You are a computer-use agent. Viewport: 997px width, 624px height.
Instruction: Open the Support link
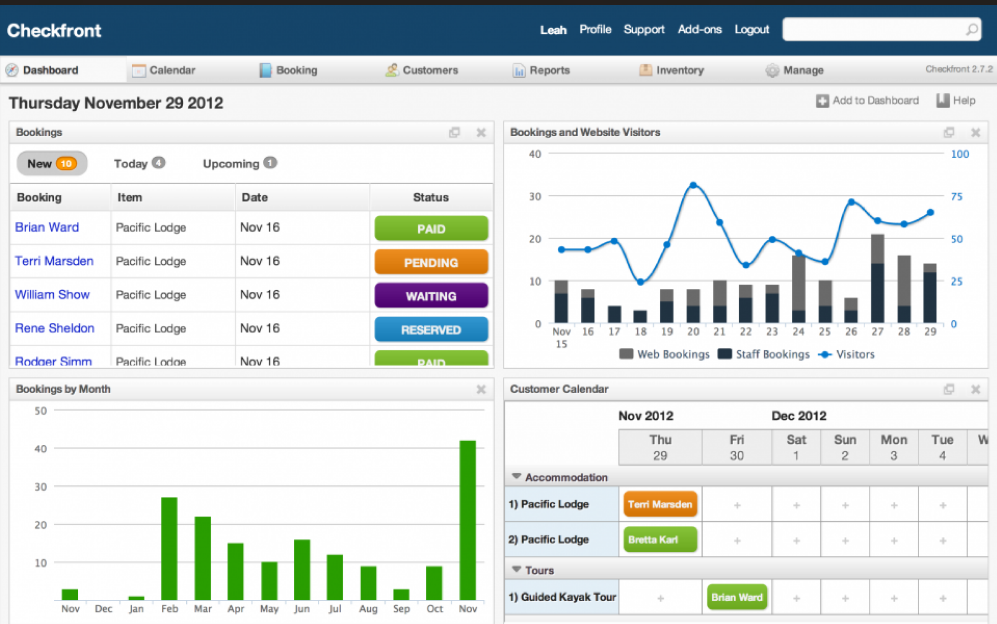coord(643,29)
